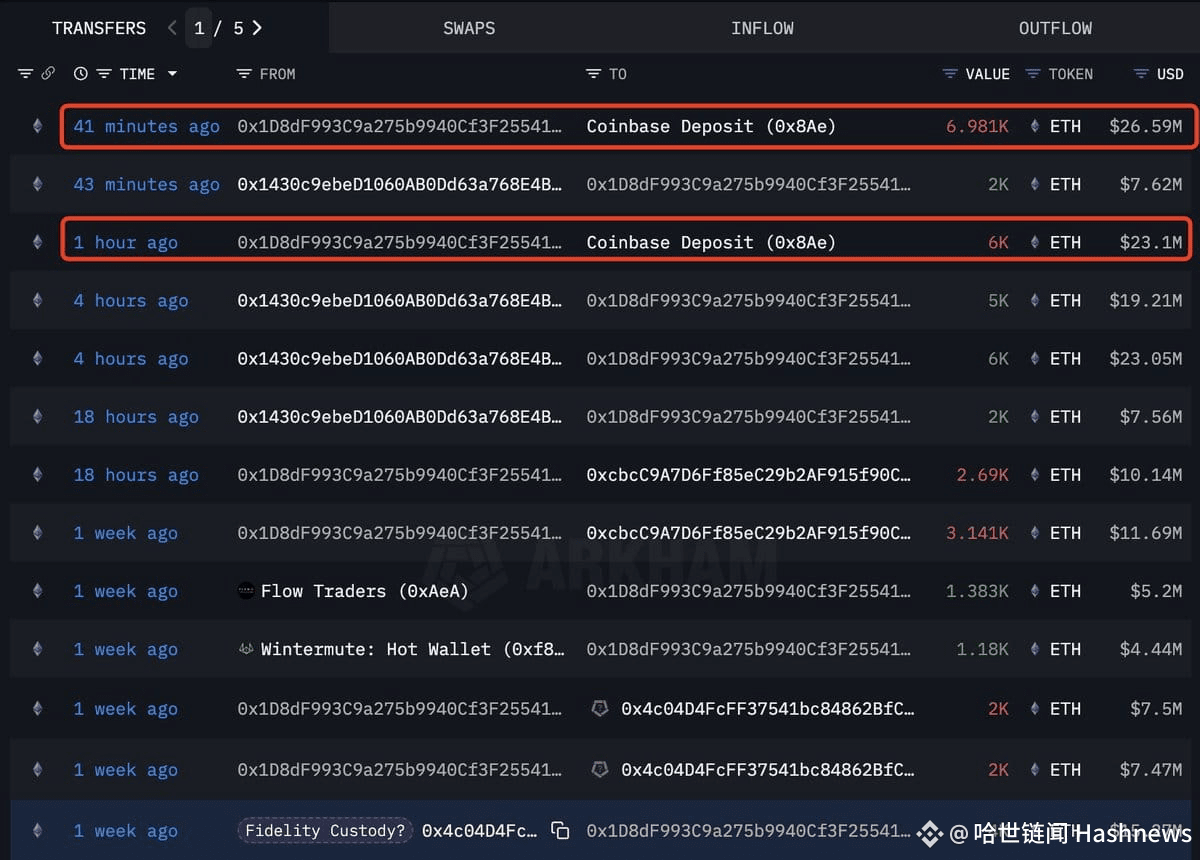Click ETH token icon in $7.5M row

(1035, 709)
